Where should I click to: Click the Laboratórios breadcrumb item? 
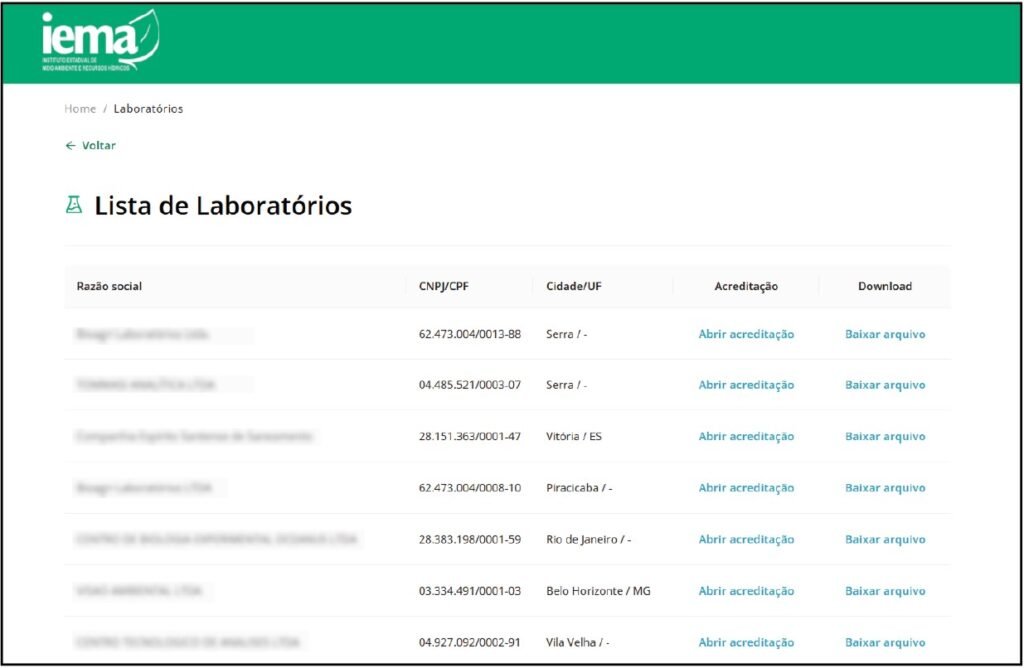click(x=148, y=109)
